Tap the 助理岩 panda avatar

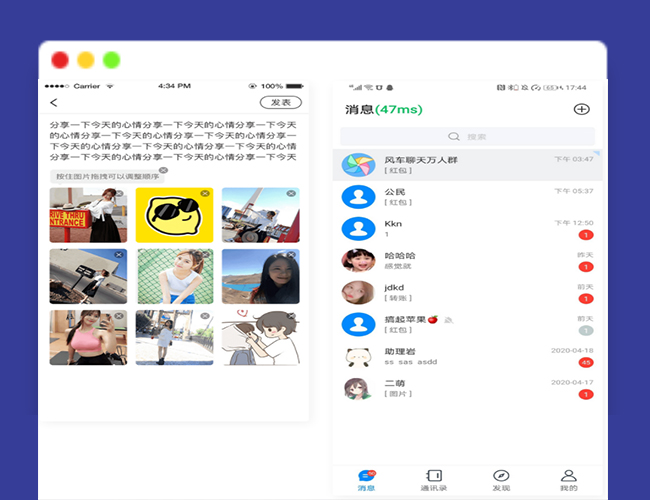tap(358, 357)
